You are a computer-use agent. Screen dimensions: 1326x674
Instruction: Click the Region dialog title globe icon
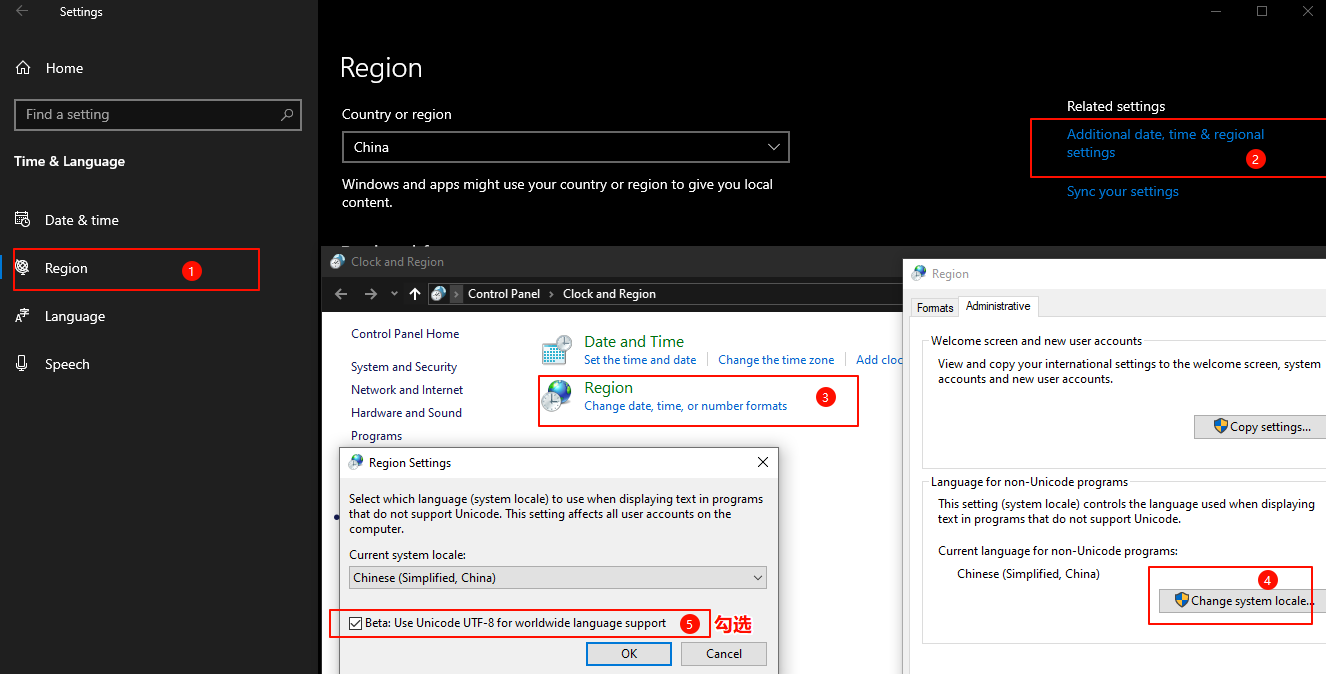pos(919,273)
